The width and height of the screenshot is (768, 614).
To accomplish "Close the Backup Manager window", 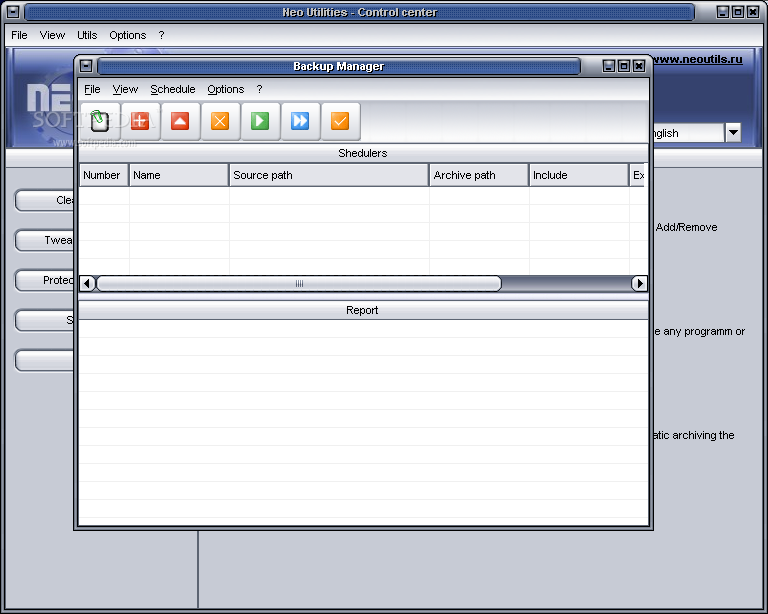I will [x=639, y=66].
